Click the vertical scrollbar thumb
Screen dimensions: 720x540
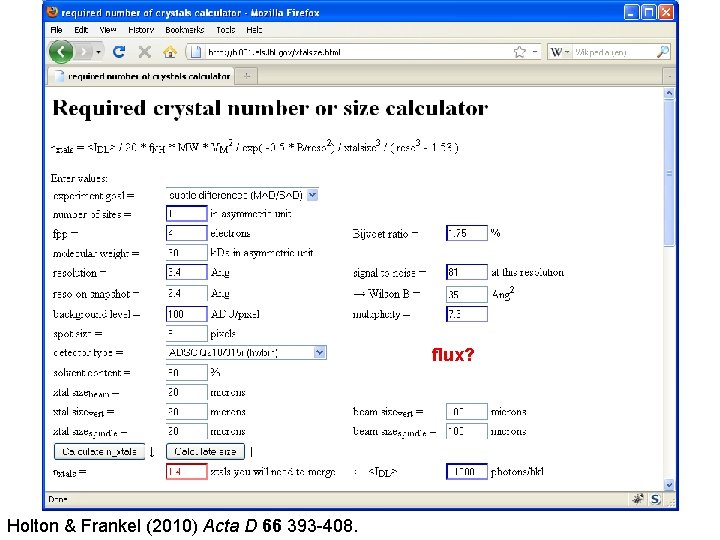[x=669, y=173]
